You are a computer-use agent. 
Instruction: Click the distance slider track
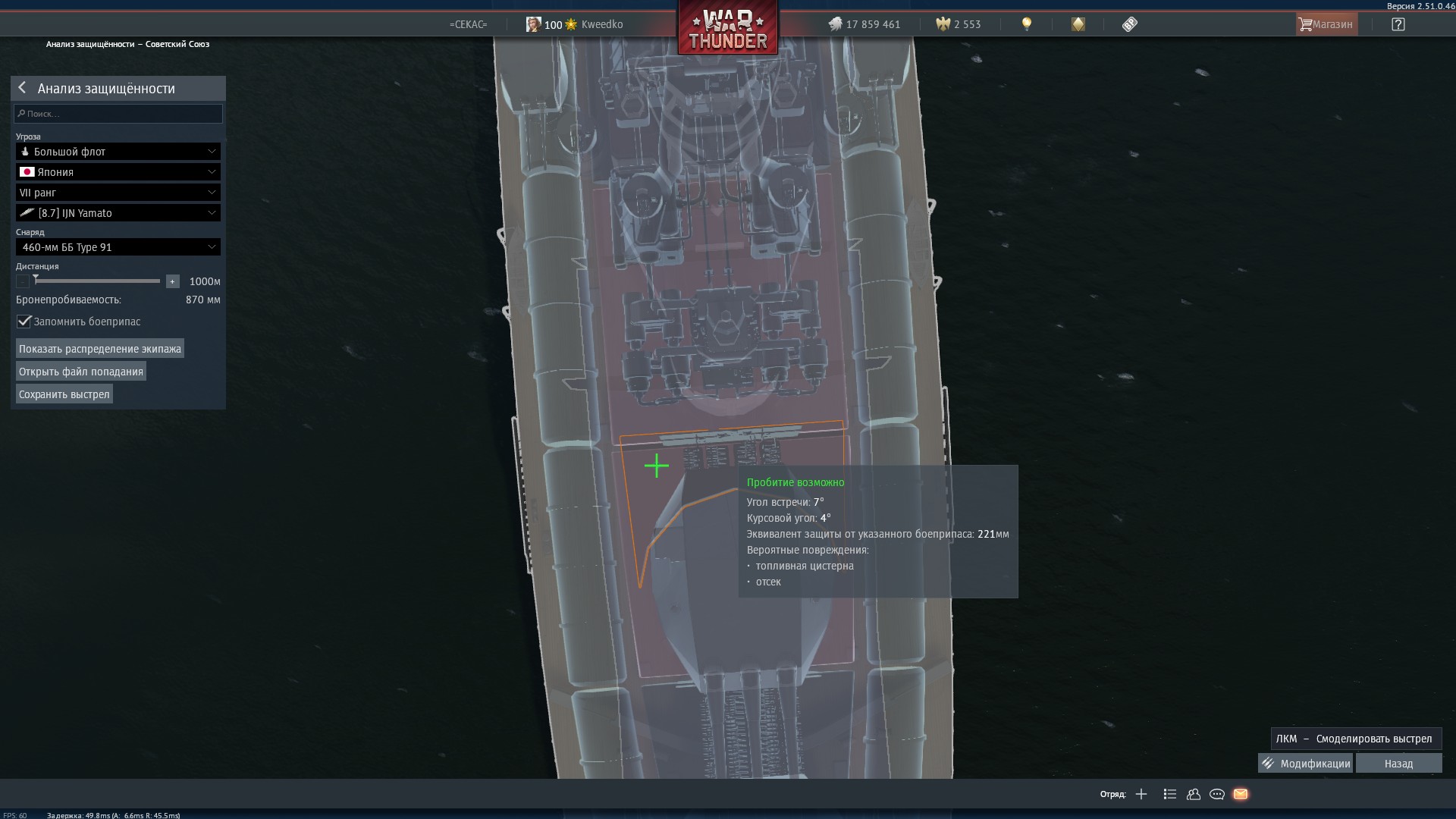coord(97,281)
